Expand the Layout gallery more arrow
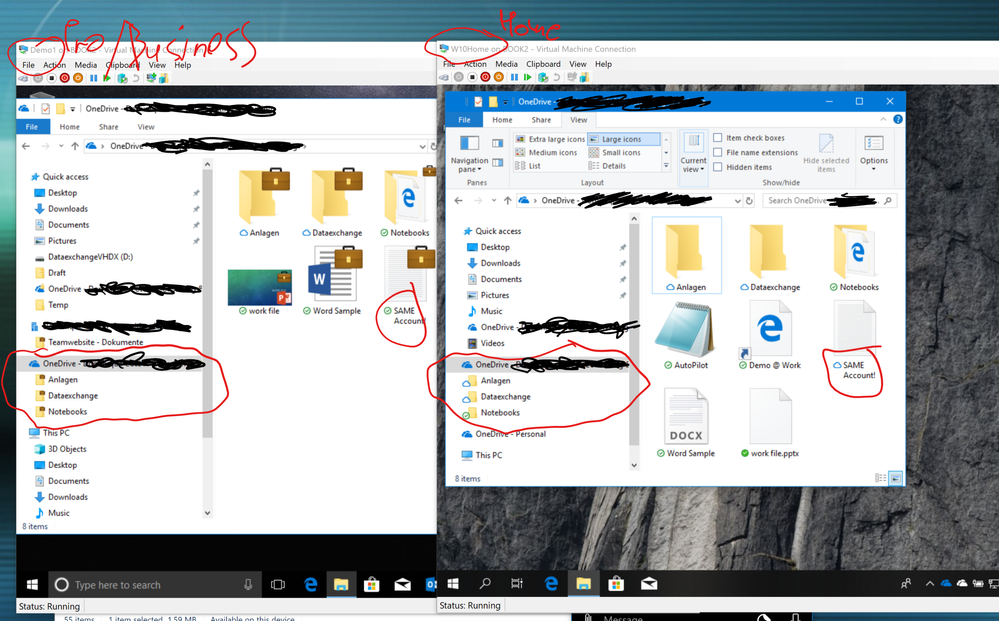The image size is (999, 621). click(666, 166)
